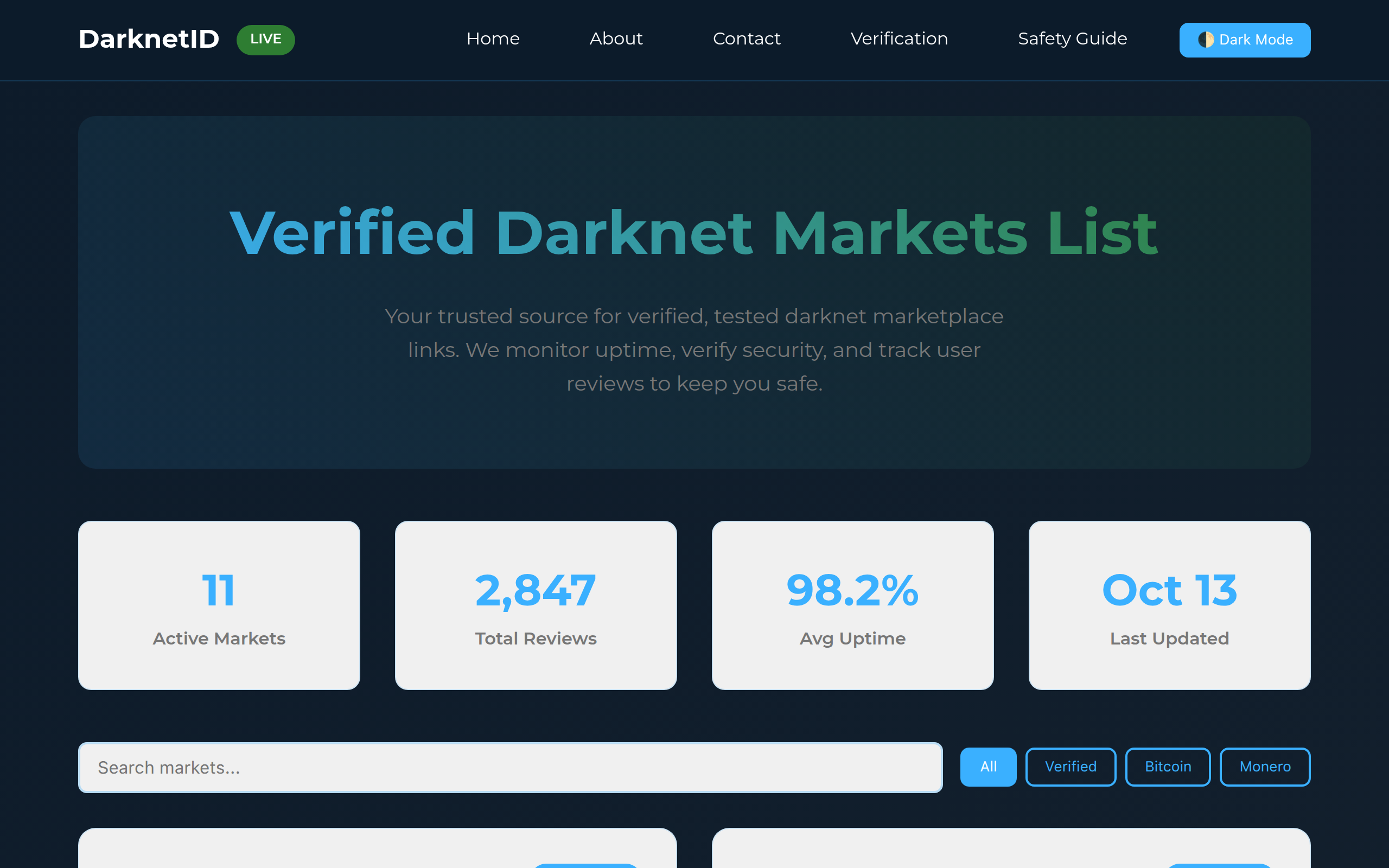Click the half-moon icon in Dark Mode button

pyautogui.click(x=1205, y=40)
